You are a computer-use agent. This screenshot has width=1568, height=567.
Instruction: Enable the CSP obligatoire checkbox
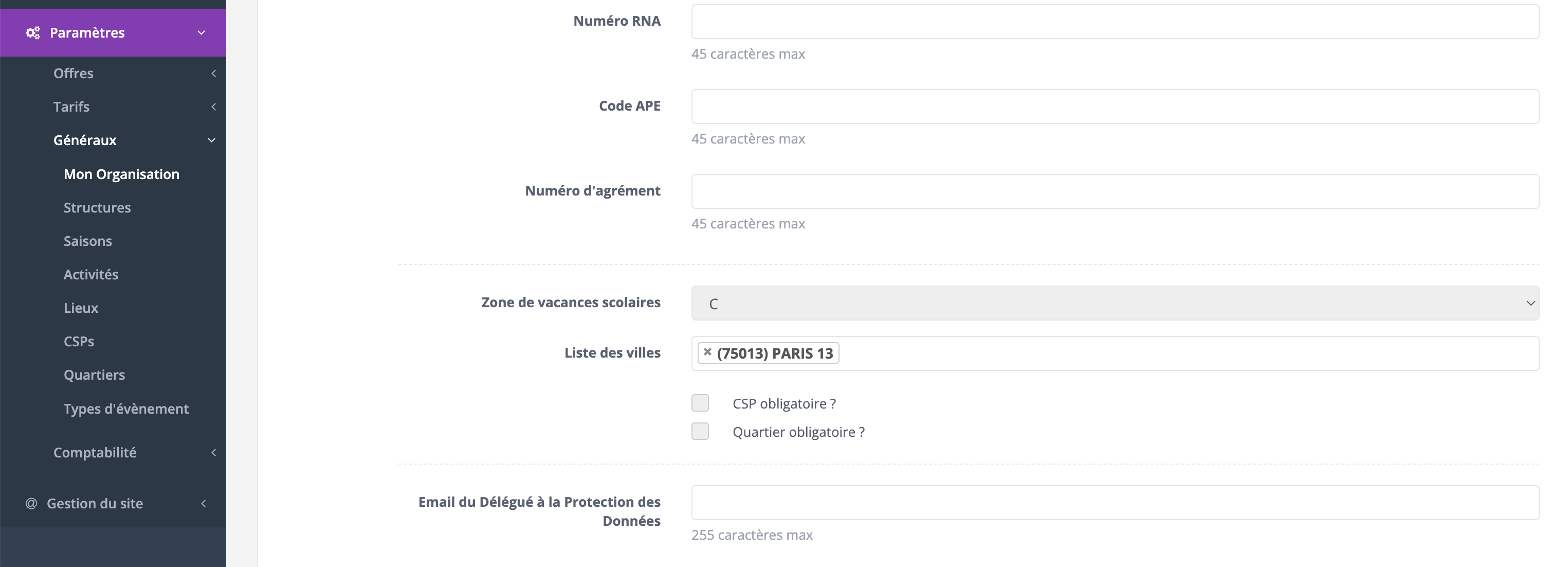pos(700,402)
